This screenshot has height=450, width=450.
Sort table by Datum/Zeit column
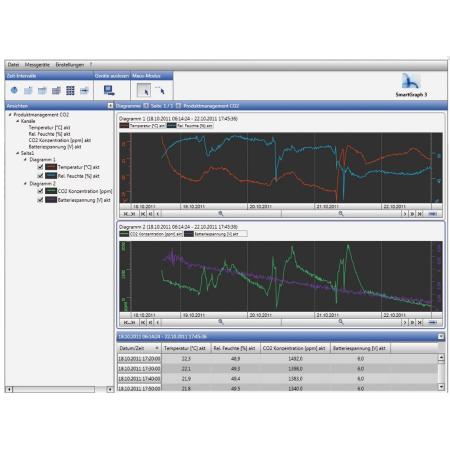tap(139, 348)
